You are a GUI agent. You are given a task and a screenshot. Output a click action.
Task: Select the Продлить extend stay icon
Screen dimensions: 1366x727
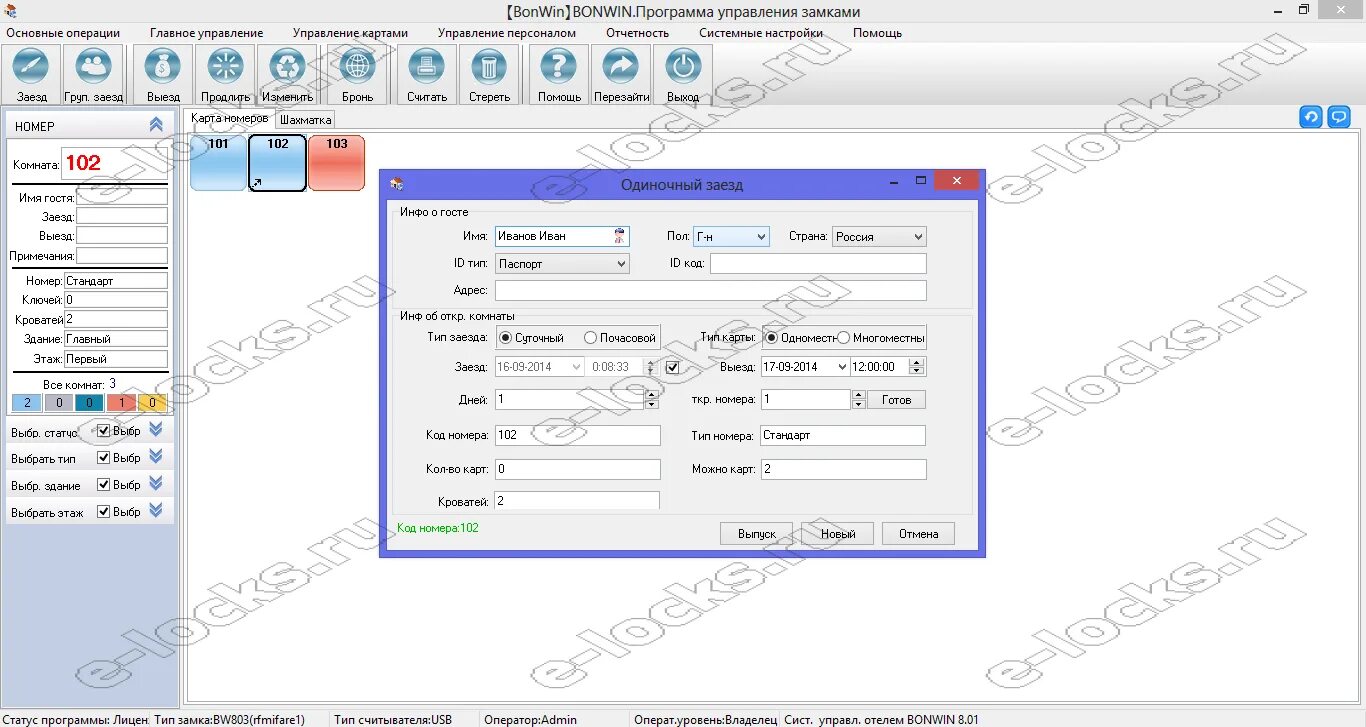(225, 75)
